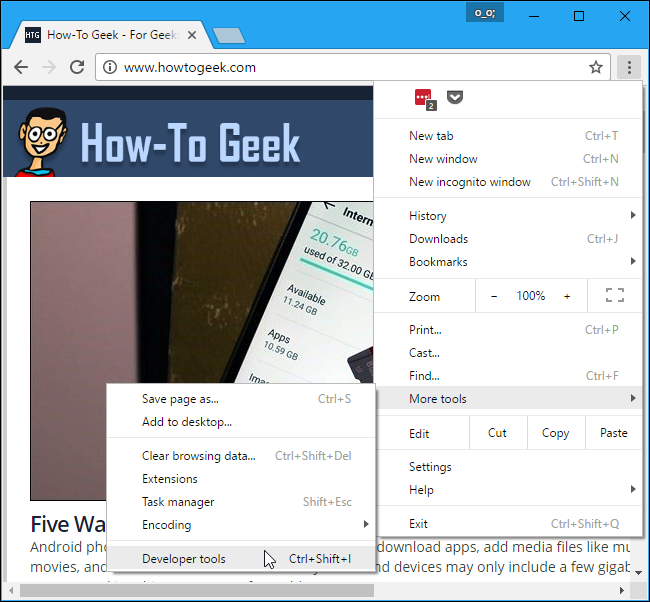Expand the More tools submenu arrow
Viewport: 650px width, 602px height.
(633, 398)
